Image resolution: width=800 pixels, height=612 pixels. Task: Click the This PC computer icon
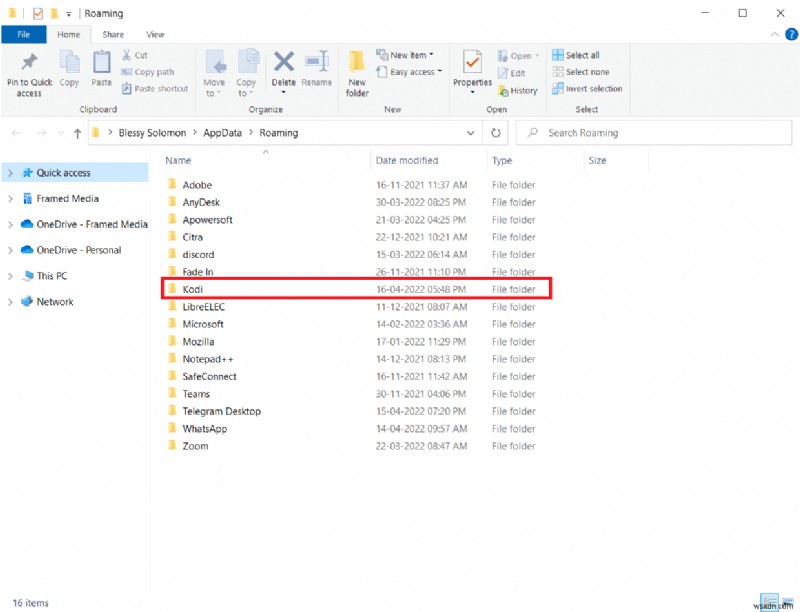point(28,276)
